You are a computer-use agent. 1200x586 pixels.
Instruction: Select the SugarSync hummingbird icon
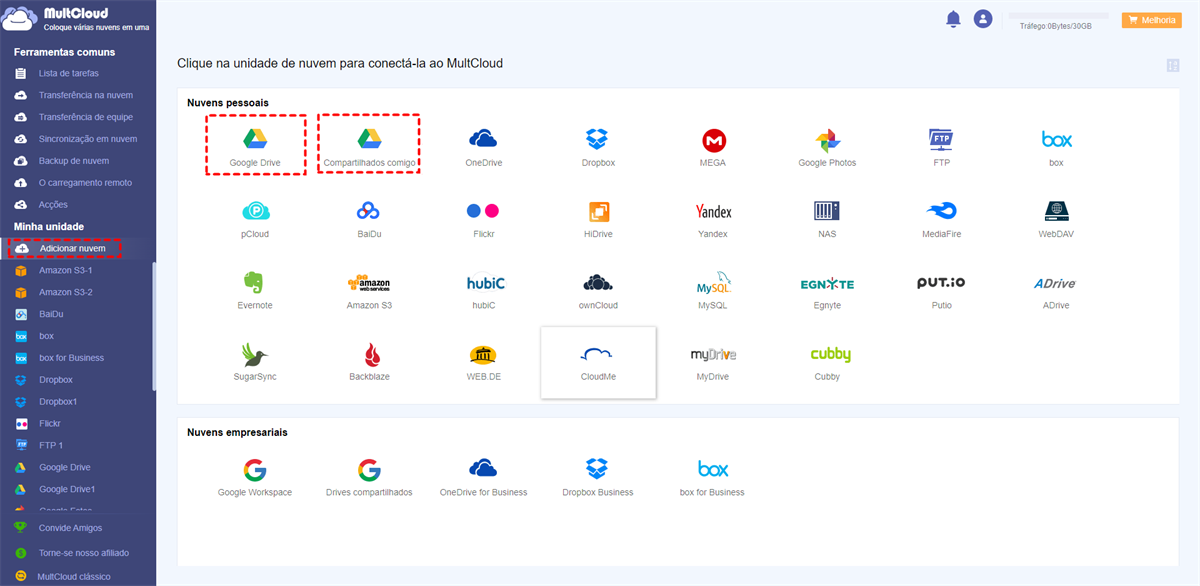tap(256, 355)
